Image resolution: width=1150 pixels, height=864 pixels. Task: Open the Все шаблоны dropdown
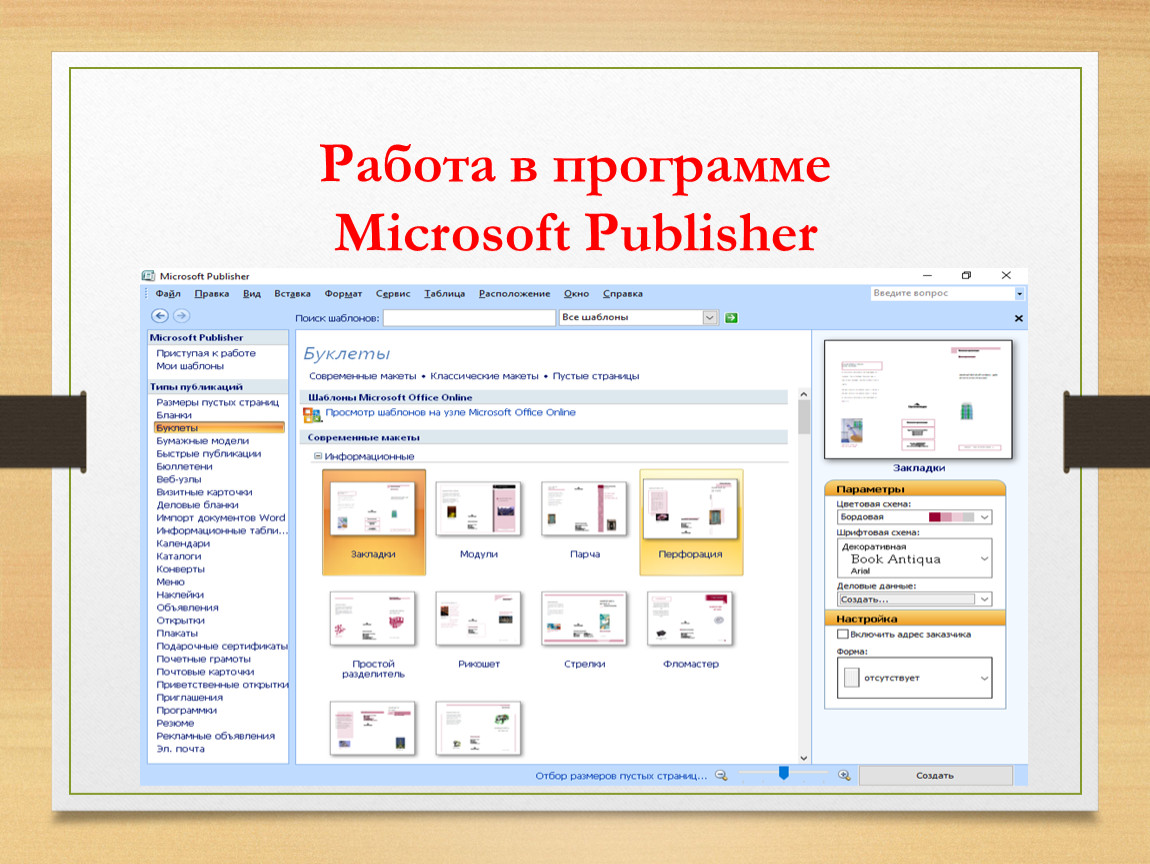(x=709, y=318)
